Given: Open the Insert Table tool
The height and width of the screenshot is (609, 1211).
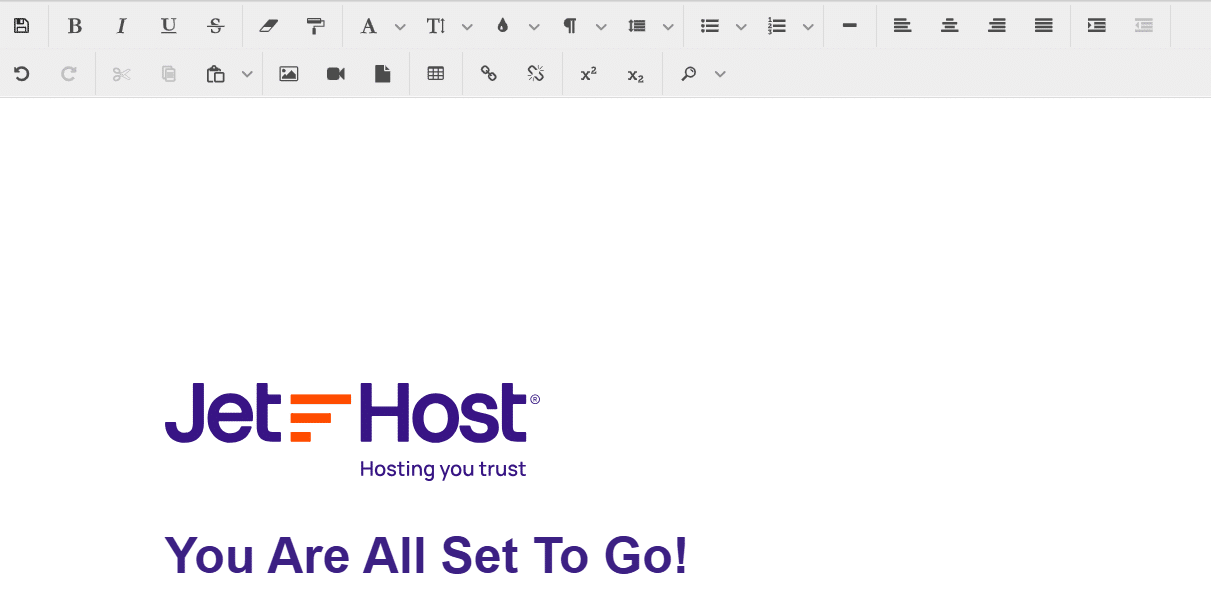Looking at the screenshot, I should point(435,73).
